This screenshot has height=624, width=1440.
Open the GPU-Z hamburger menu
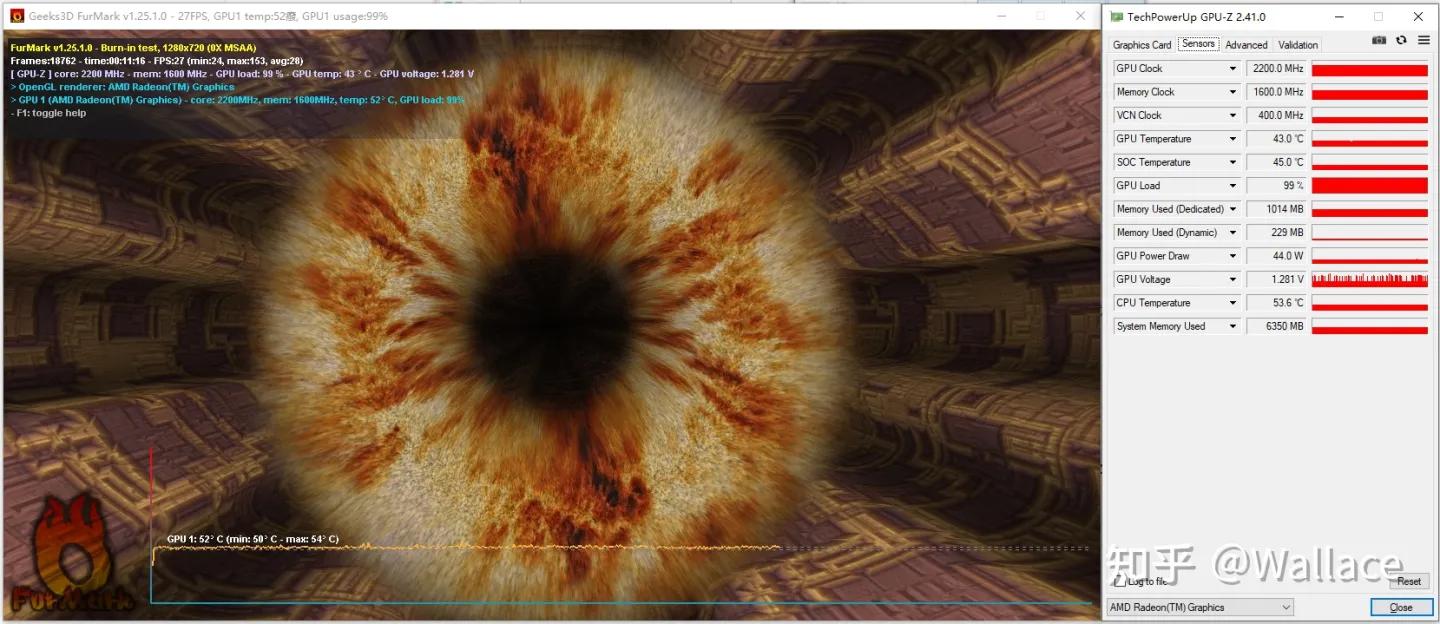(x=1421, y=41)
